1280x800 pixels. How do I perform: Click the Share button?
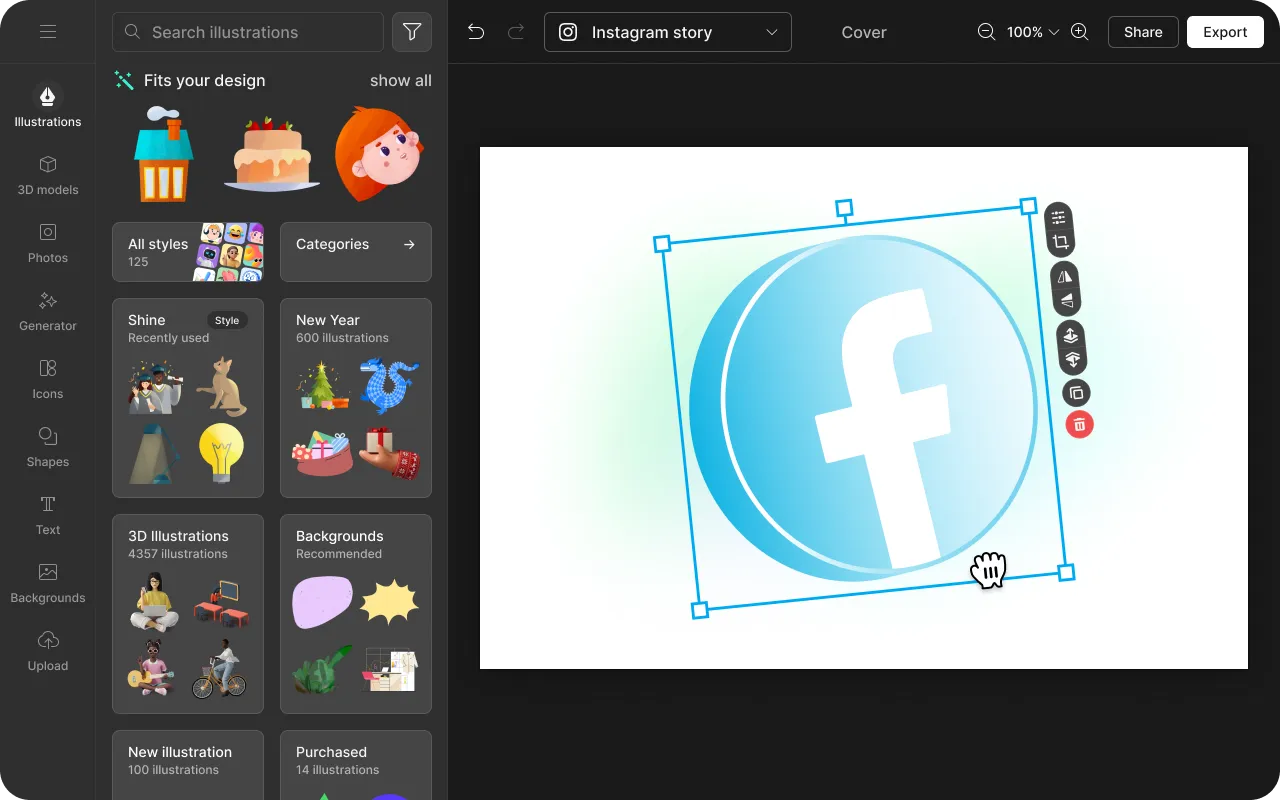point(1143,32)
